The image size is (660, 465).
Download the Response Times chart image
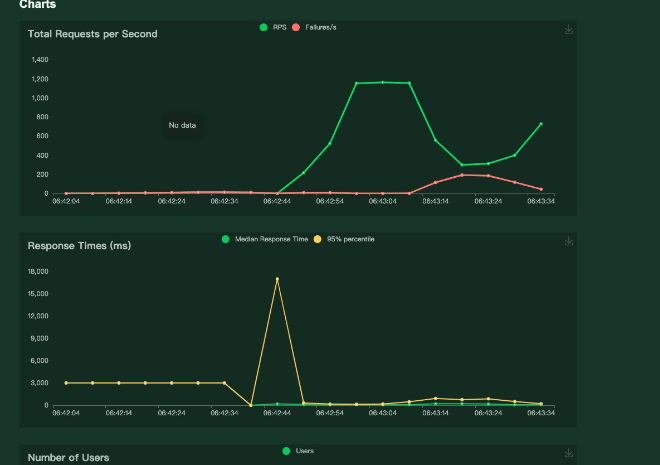click(x=569, y=241)
